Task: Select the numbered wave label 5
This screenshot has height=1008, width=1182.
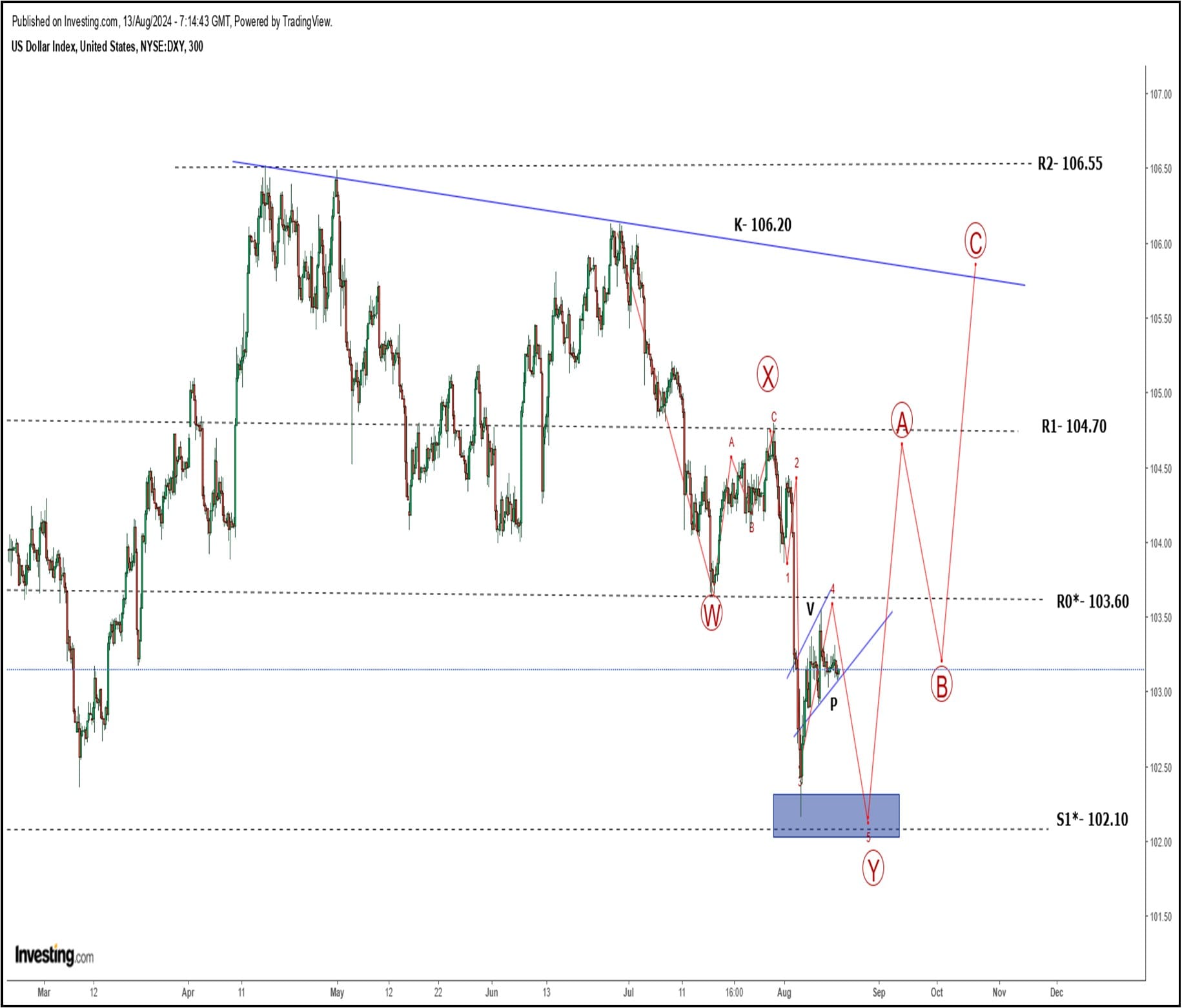Action: pyautogui.click(x=868, y=836)
